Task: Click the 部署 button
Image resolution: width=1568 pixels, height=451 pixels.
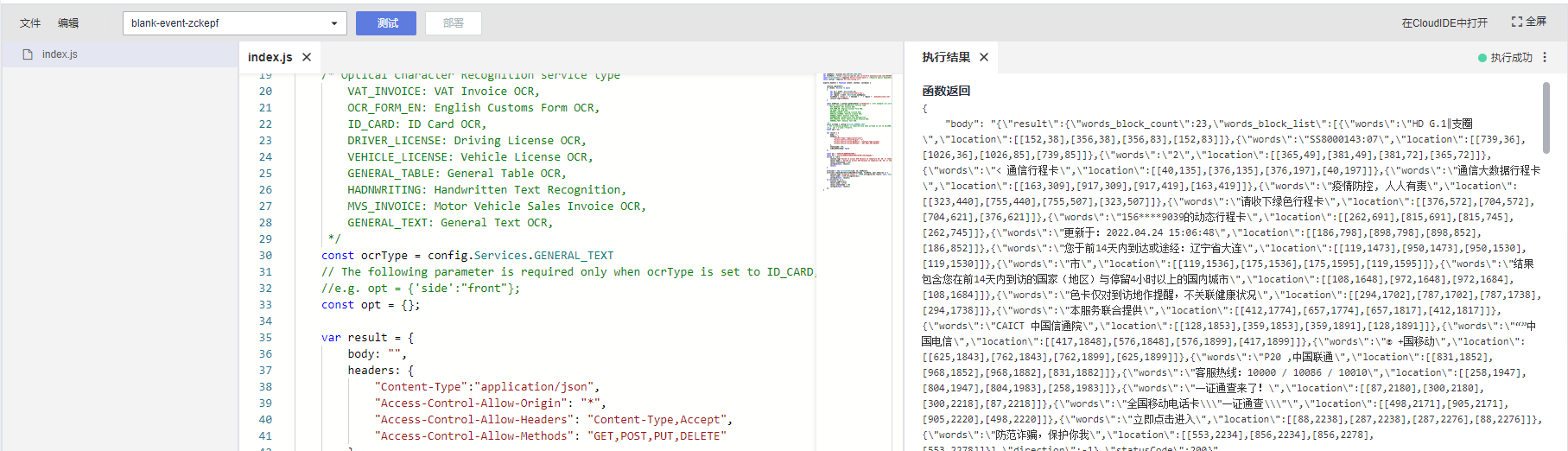Action: [454, 23]
